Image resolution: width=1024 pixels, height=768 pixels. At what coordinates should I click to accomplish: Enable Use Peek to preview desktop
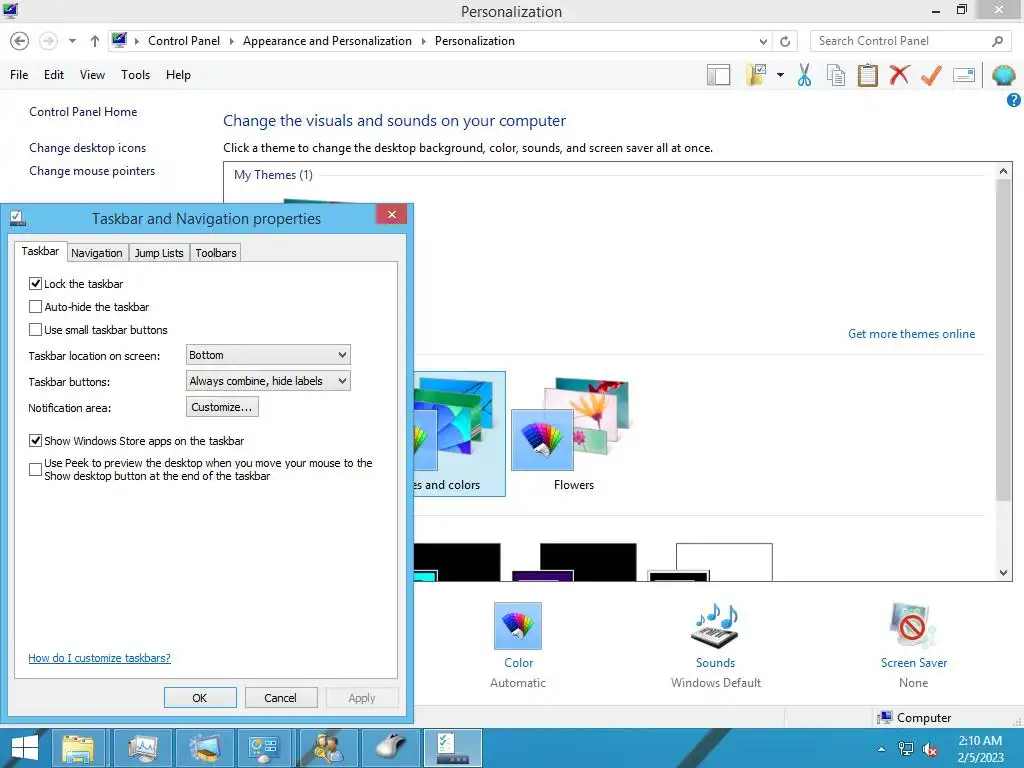click(35, 470)
